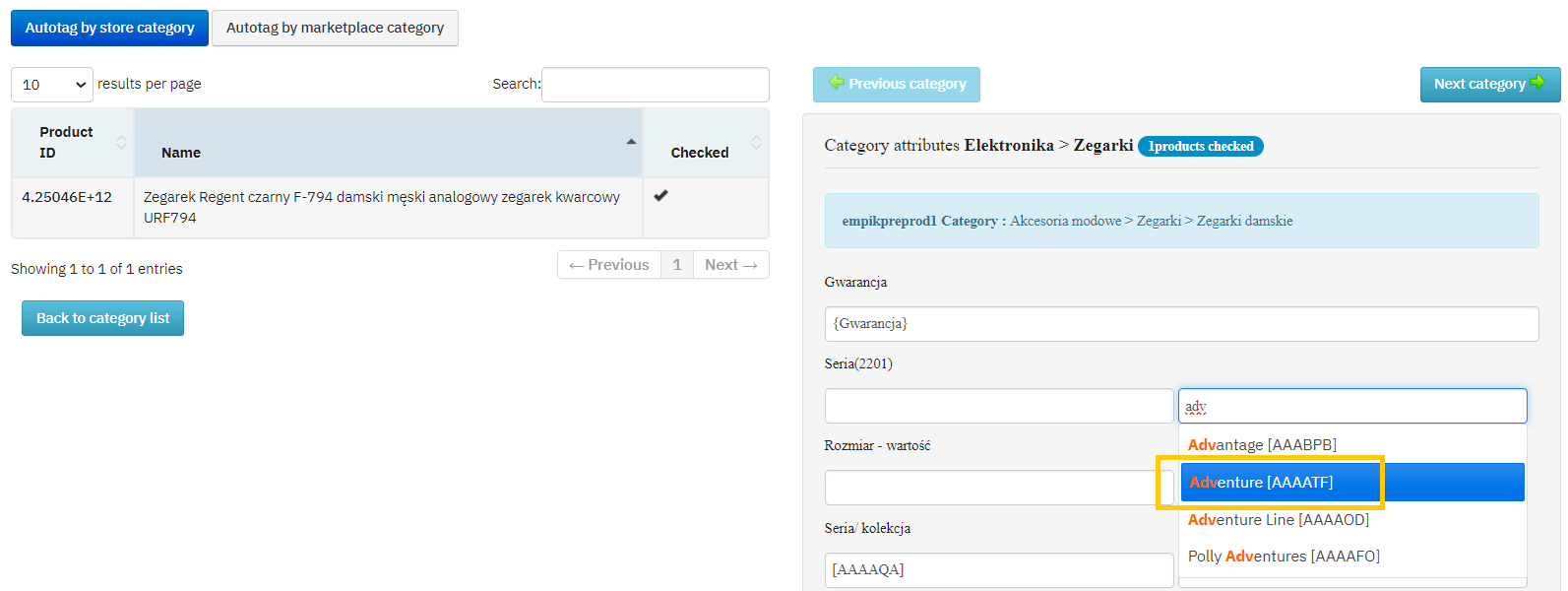Click the checkmark in the Checked column
This screenshot has height=591, width=1568.
click(x=660, y=195)
